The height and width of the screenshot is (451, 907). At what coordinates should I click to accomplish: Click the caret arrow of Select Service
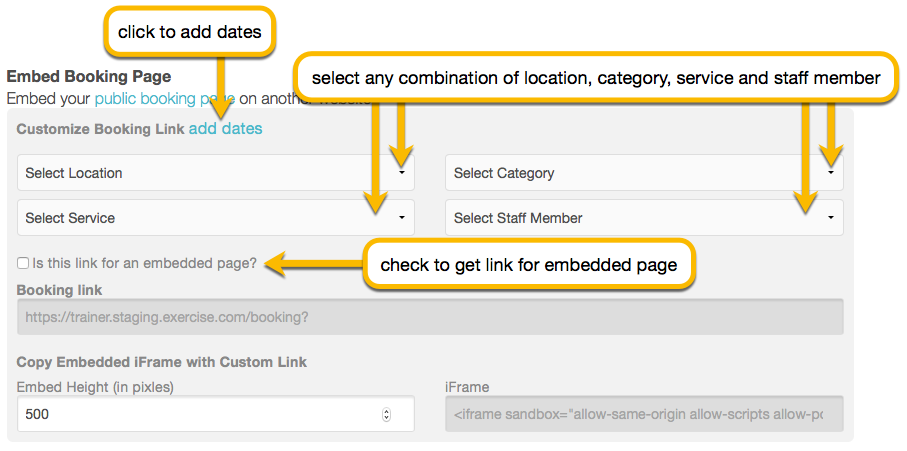(x=401, y=217)
